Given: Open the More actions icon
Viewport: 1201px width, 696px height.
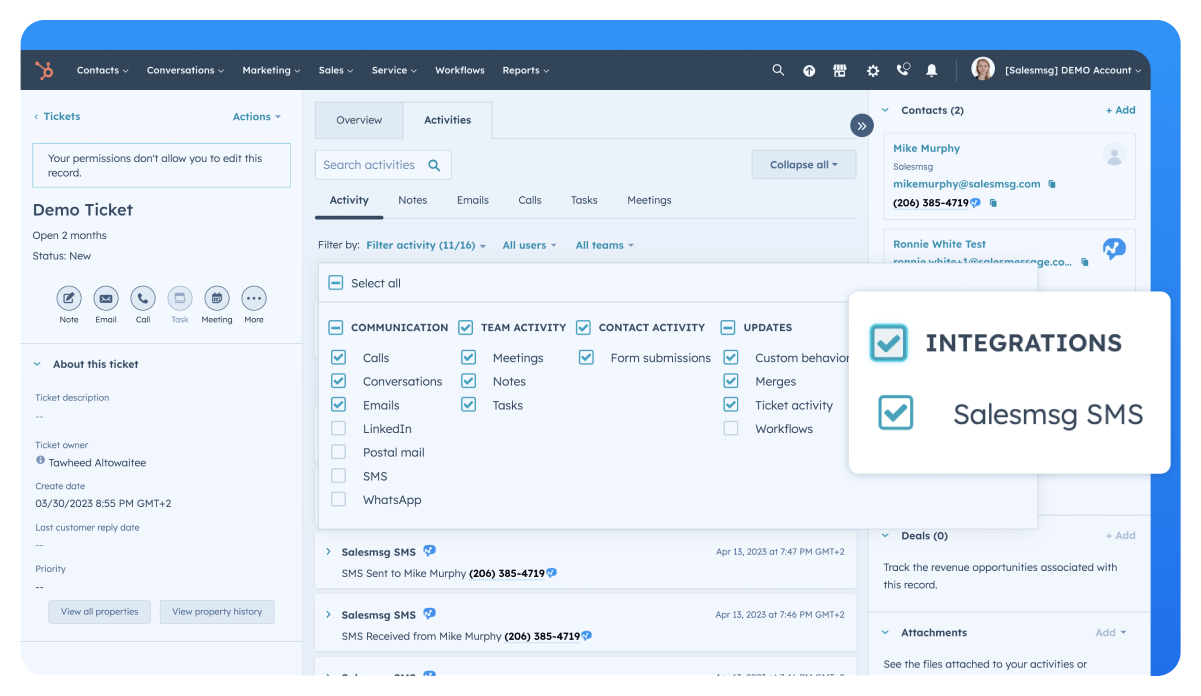Looking at the screenshot, I should 253,300.
